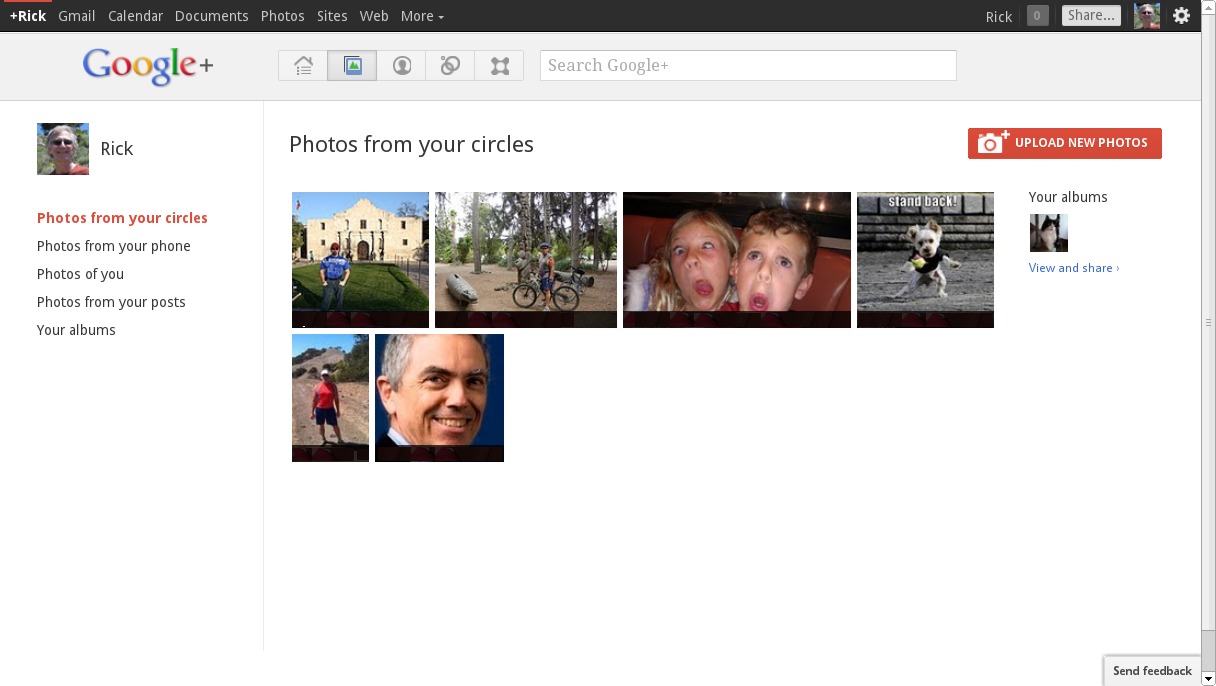Click the Google+ logo
The width and height of the screenshot is (1216, 686).
tap(148, 66)
